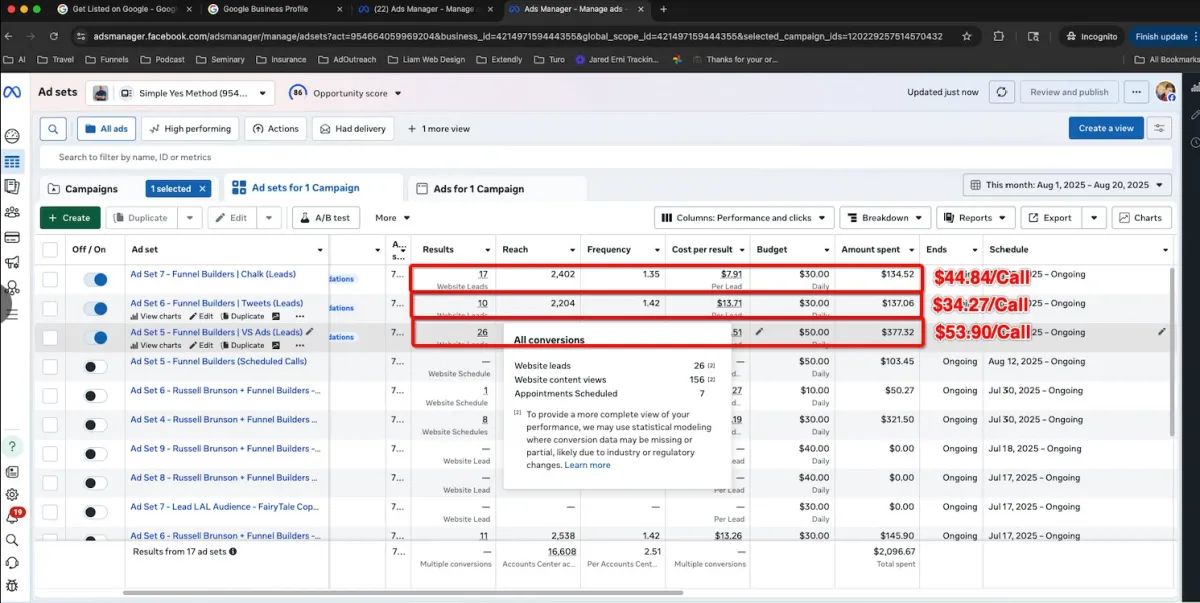This screenshot has width=1200, height=603.
Task: Click the magnifier search button beside All ads
Action: coord(54,129)
